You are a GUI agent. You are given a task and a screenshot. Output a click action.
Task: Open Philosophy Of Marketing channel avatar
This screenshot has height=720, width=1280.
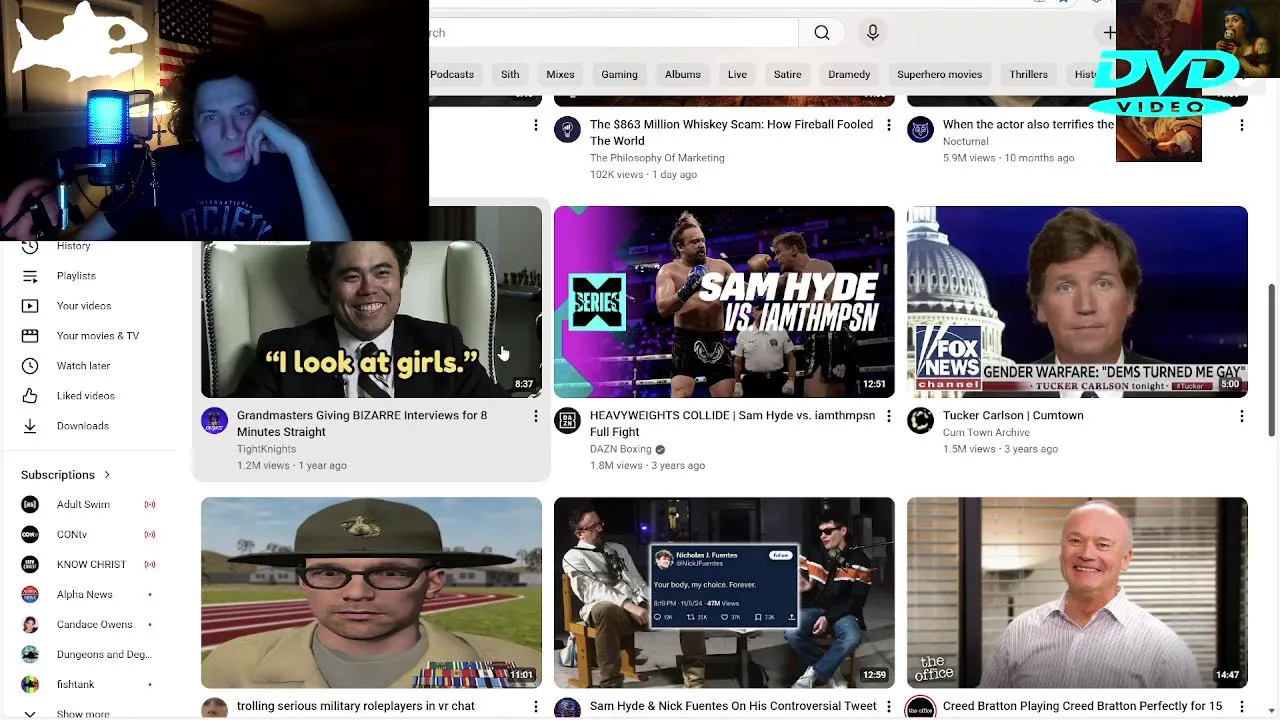point(567,129)
